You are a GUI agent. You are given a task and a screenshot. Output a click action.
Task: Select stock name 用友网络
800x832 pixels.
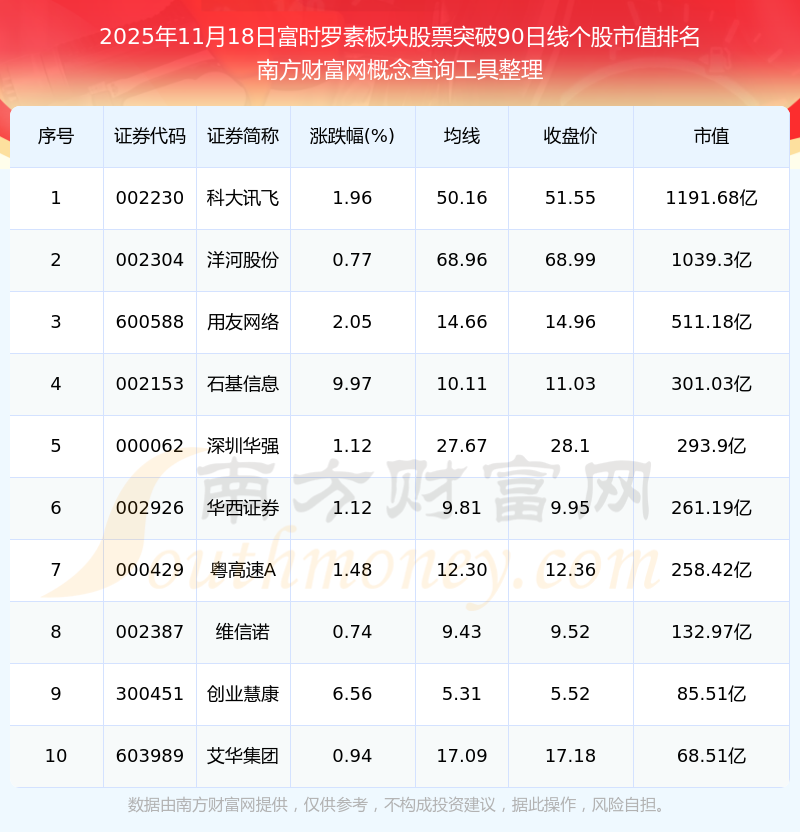[243, 322]
